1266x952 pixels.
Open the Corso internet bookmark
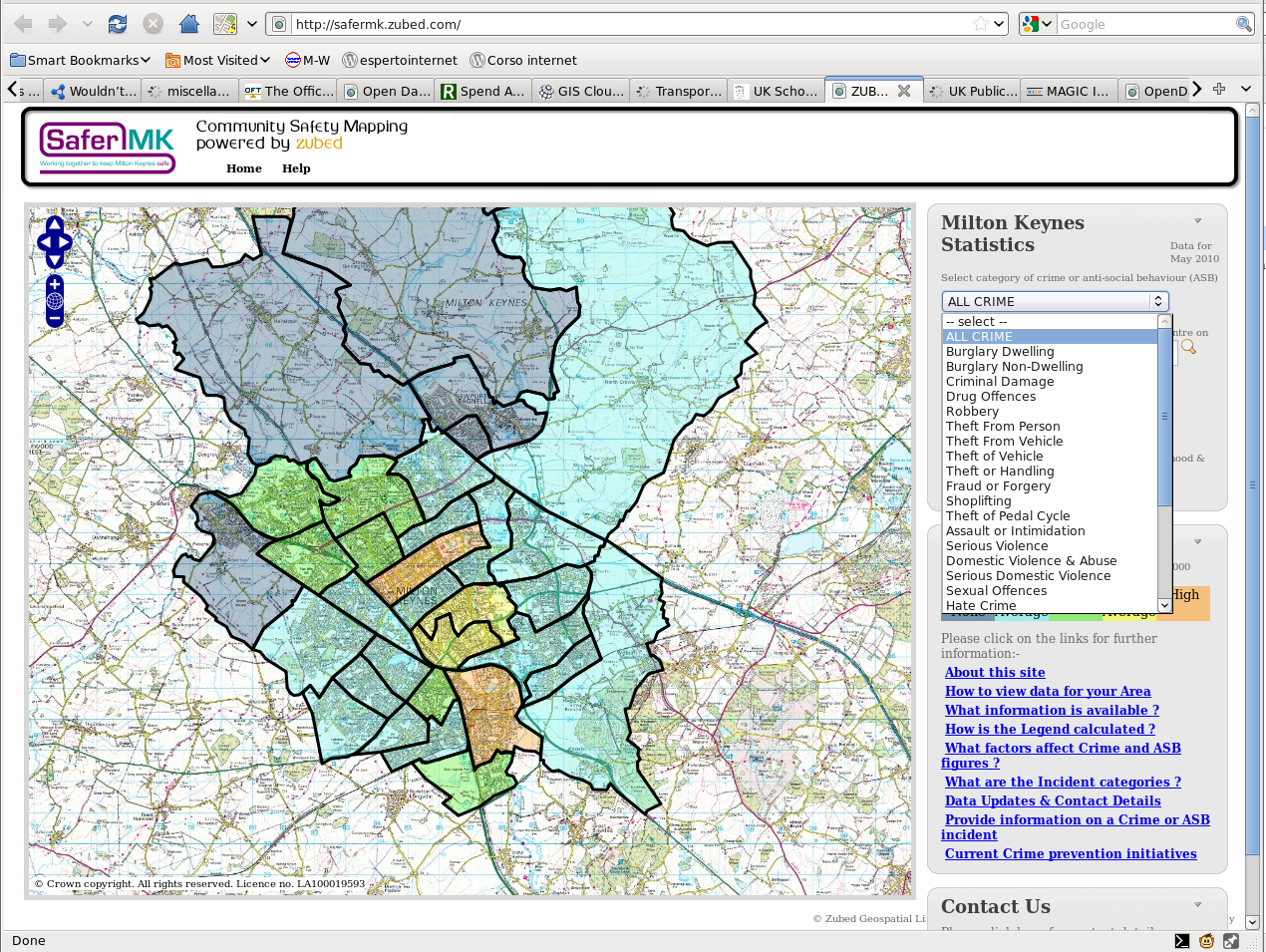523,60
